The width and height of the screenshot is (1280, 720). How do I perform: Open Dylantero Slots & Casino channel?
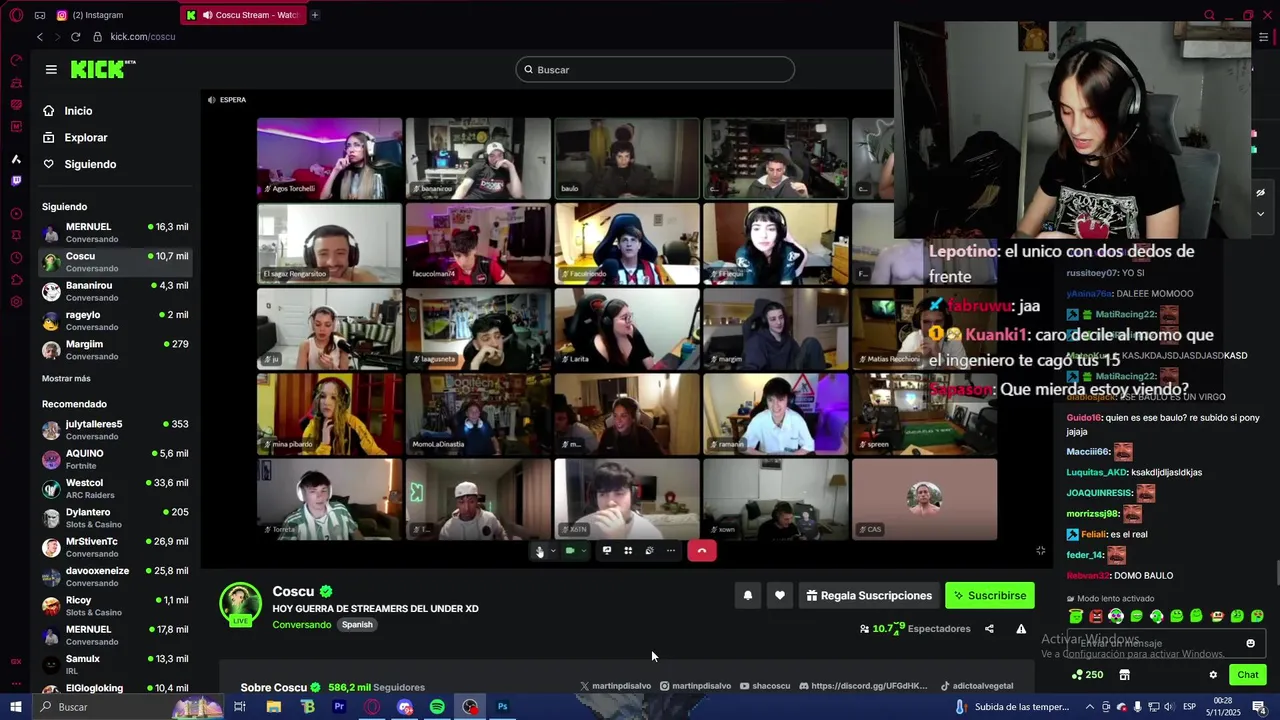pyautogui.click(x=115, y=518)
